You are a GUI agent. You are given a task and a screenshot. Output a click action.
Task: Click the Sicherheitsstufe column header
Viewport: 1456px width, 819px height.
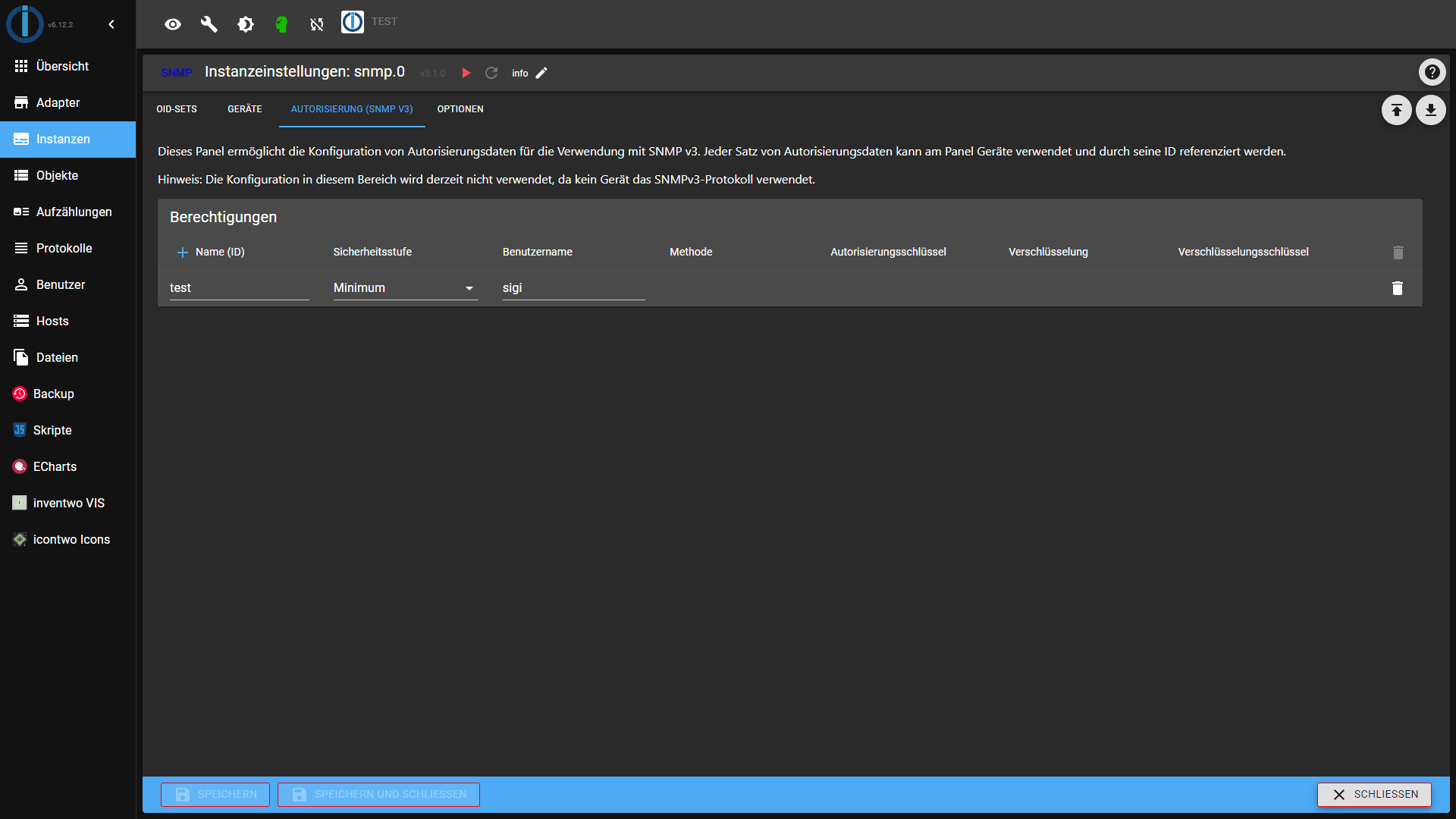(372, 252)
